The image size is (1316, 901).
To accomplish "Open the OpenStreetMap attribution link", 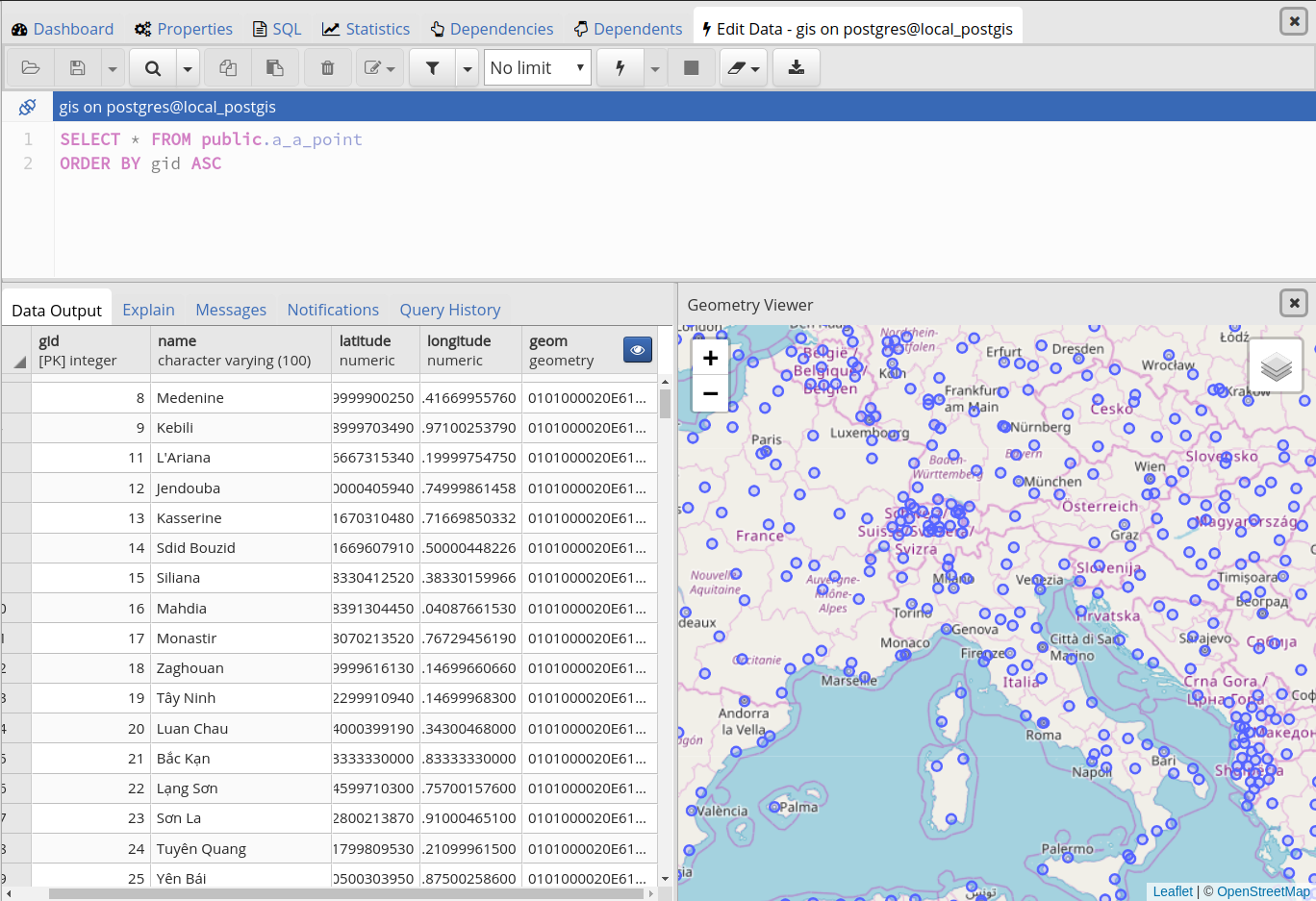I will pyautogui.click(x=1262, y=891).
